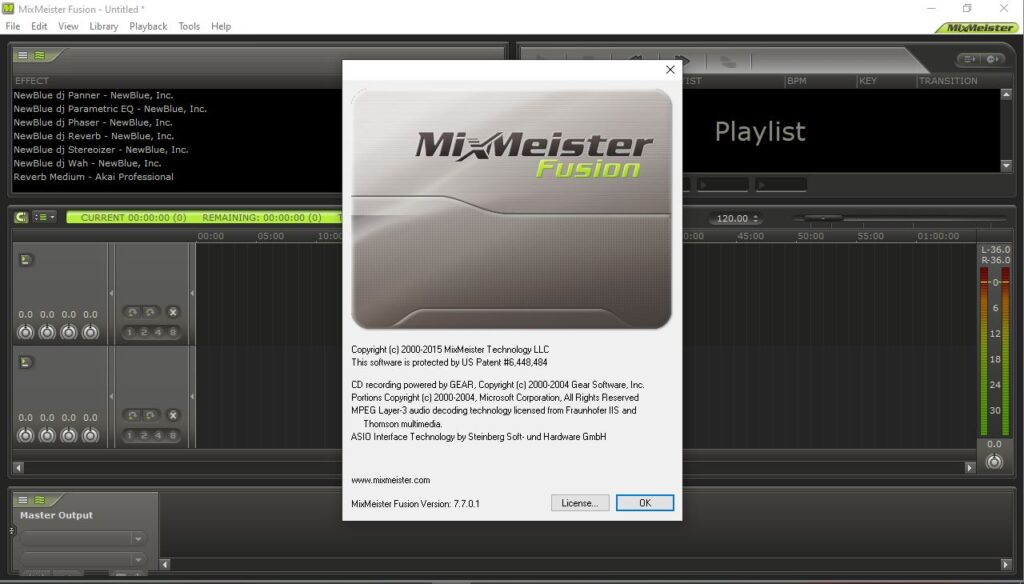Image resolution: width=1024 pixels, height=584 pixels.
Task: Click playlist circular arrow icon at top right
Action: [x=993, y=59]
